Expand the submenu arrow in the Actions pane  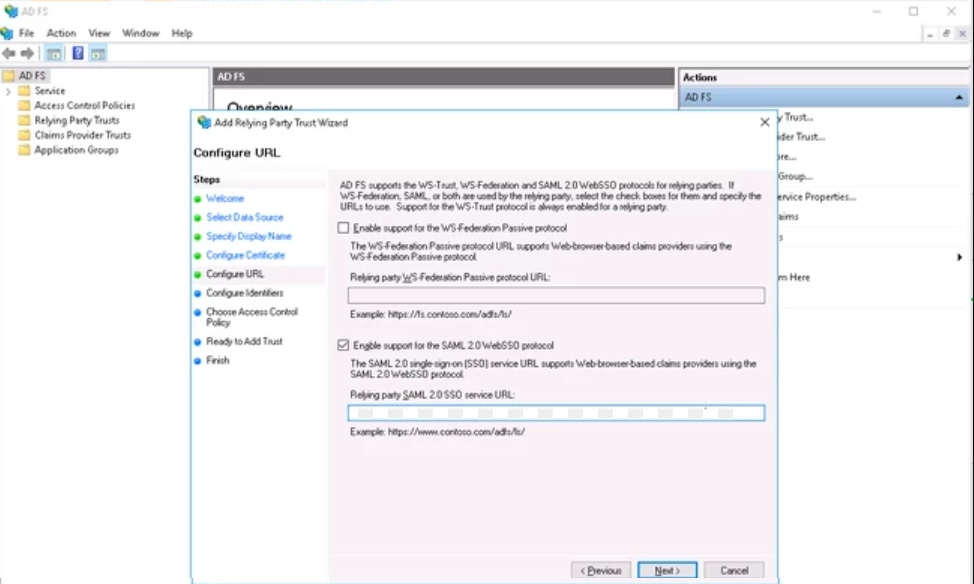pos(959,257)
